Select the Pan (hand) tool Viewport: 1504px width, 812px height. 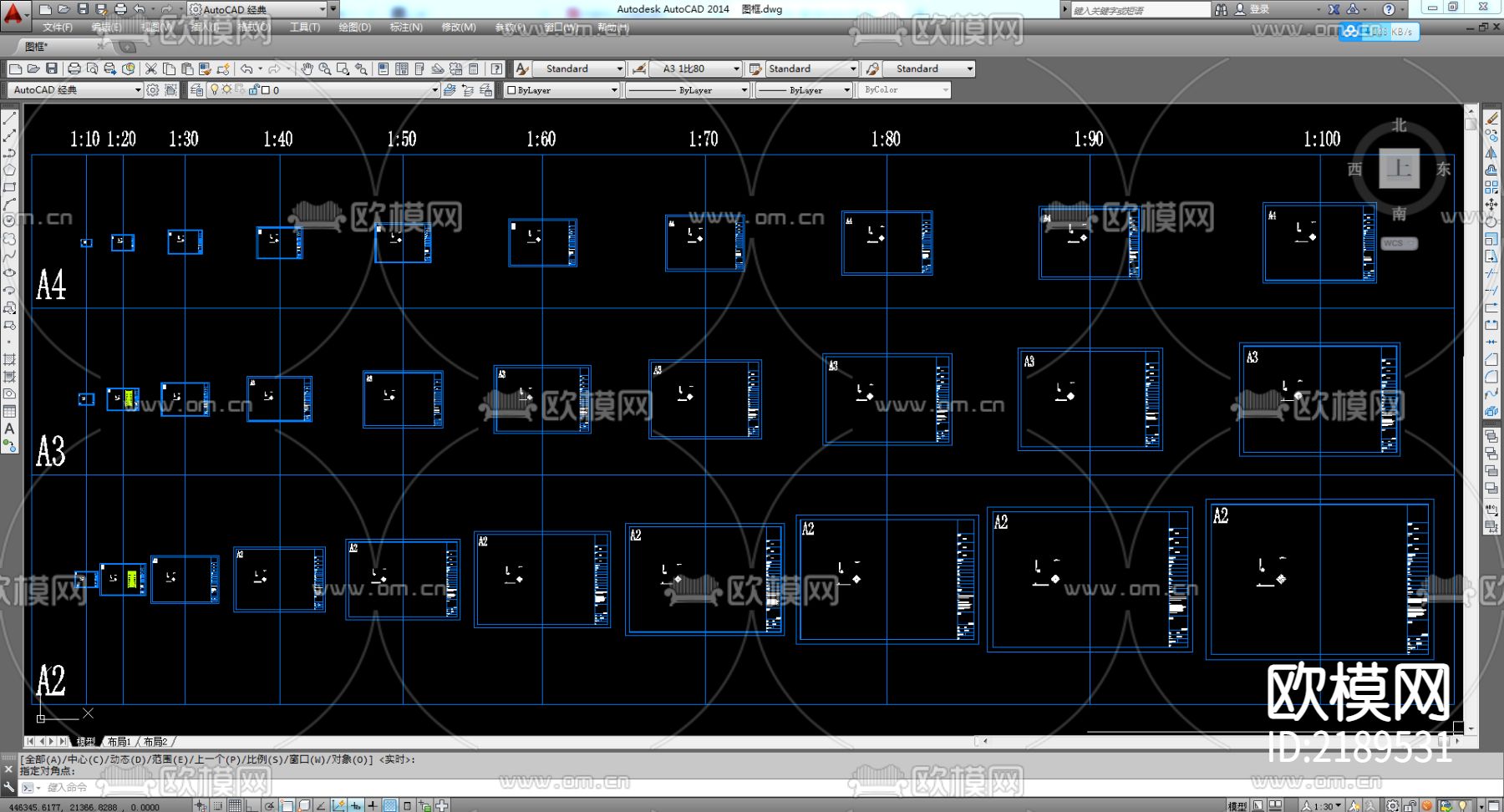tap(307, 69)
